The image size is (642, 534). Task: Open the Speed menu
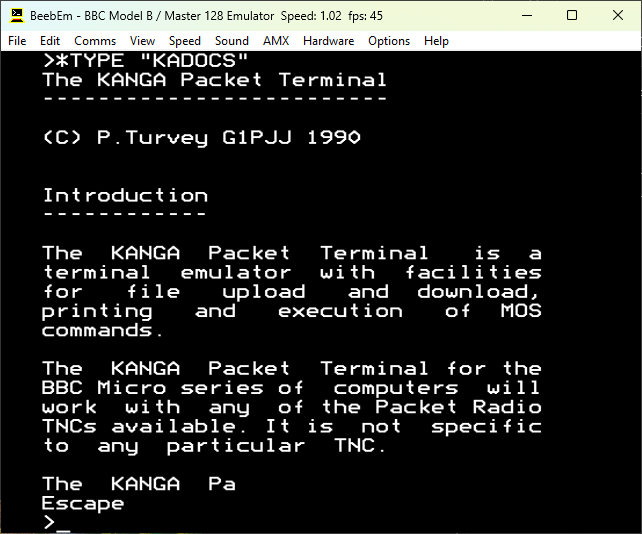tap(185, 41)
